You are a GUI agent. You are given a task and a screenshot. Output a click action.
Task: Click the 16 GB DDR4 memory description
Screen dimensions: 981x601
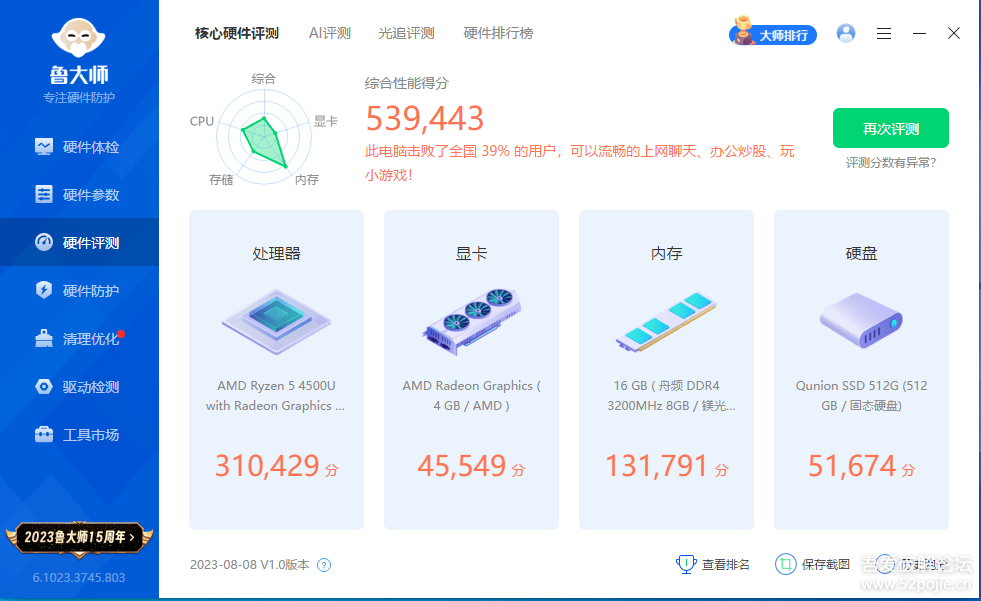[x=671, y=395]
